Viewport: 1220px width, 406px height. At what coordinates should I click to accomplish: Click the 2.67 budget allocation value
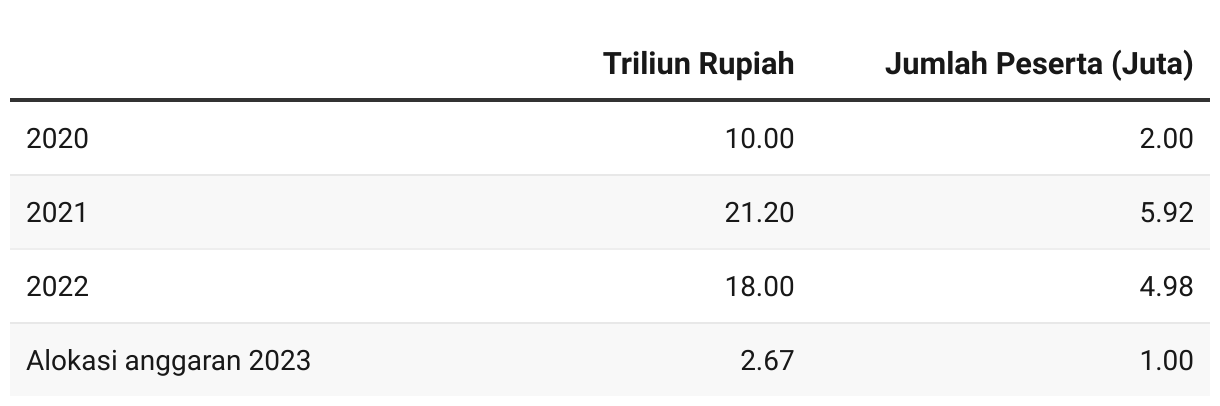(x=767, y=360)
